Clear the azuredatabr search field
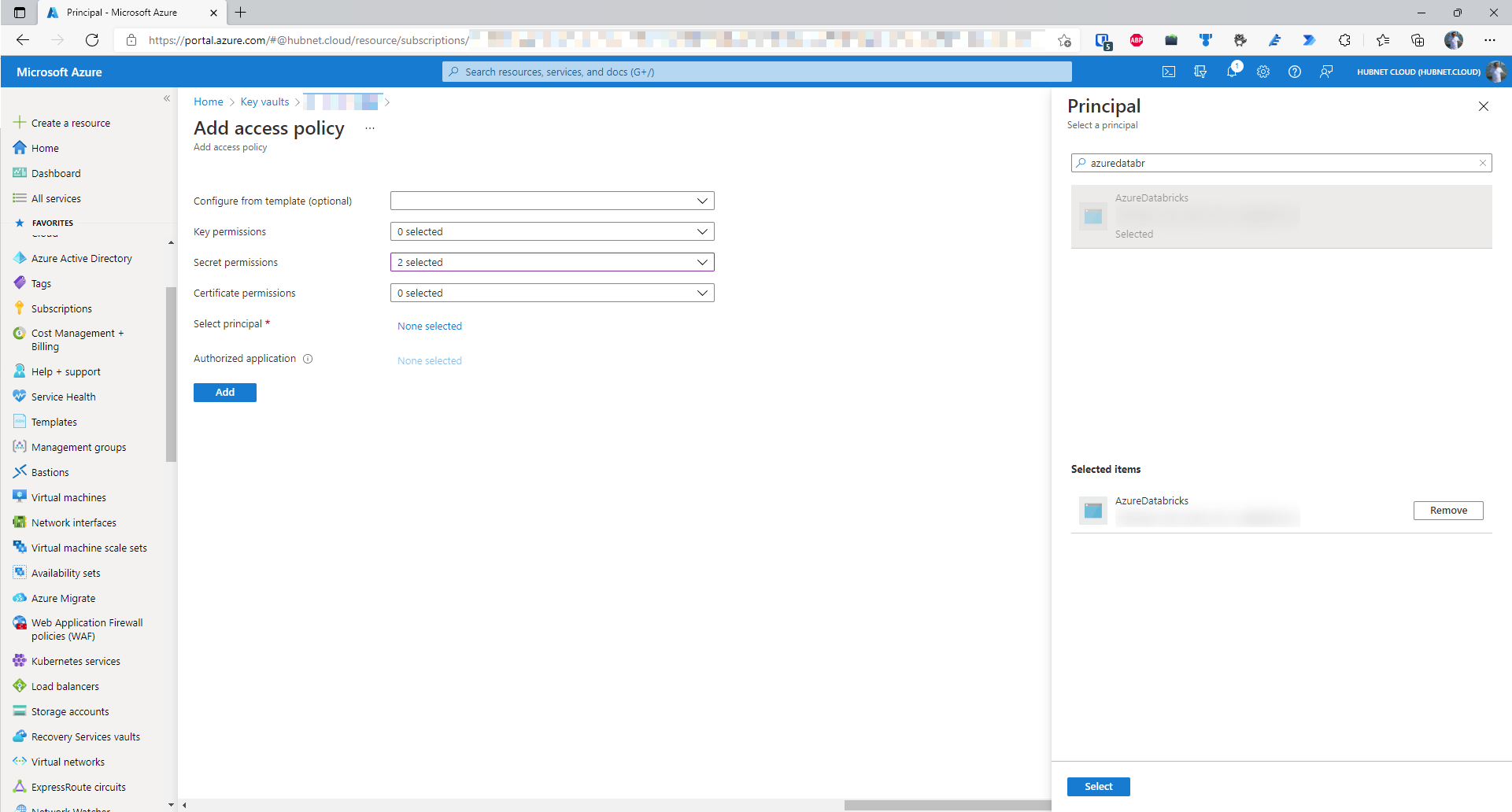This screenshot has width=1512, height=812. 1482,163
